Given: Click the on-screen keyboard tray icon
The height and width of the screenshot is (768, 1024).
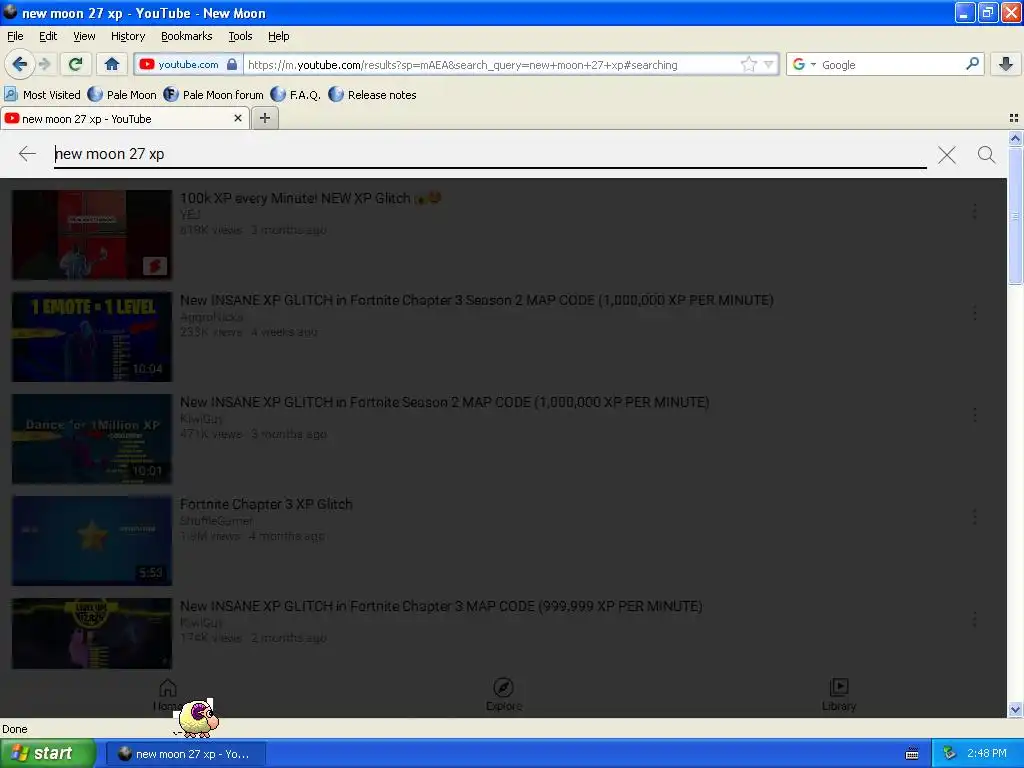Looking at the screenshot, I should 912,754.
